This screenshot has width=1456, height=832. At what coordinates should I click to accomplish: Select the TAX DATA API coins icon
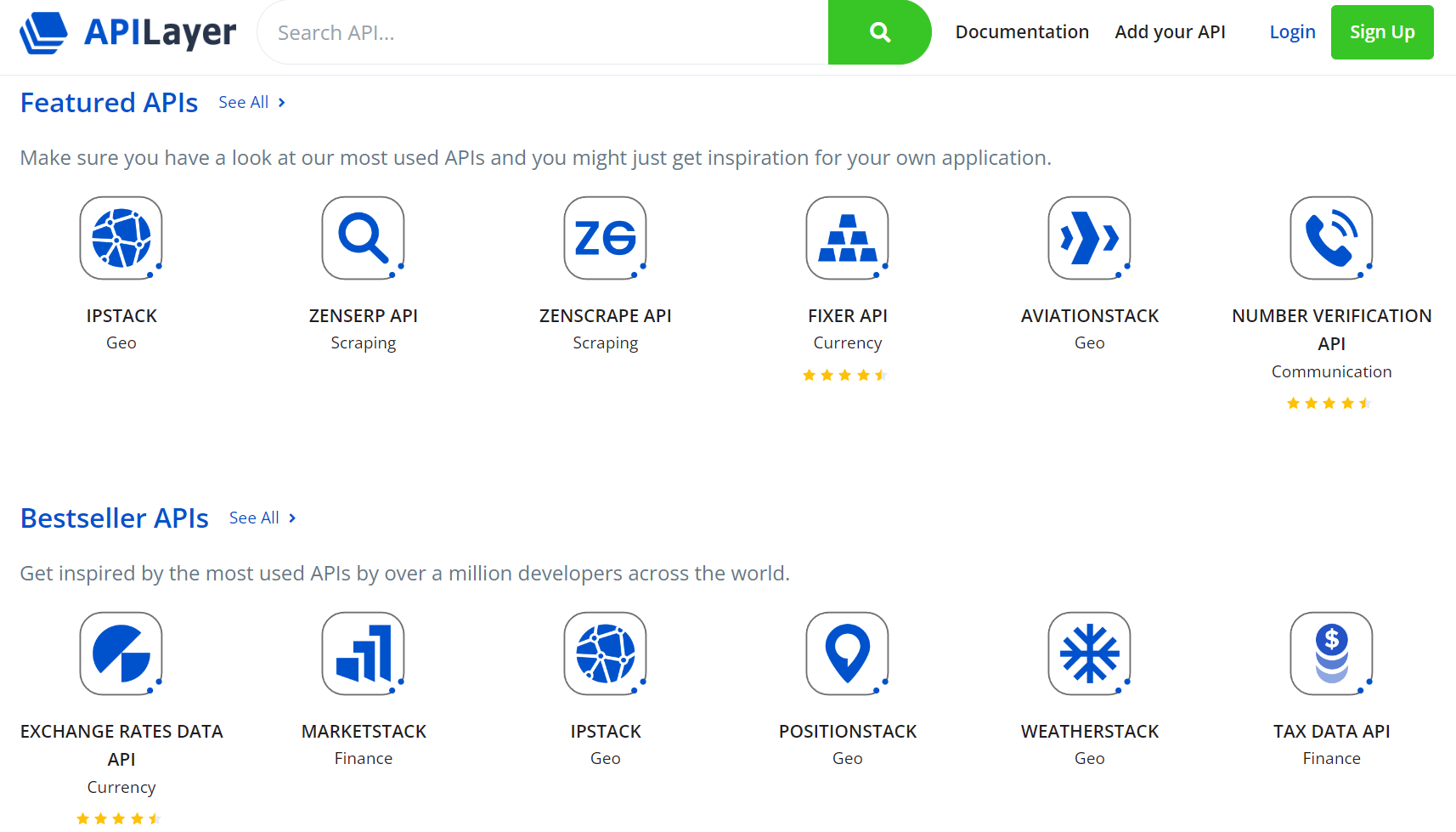click(x=1331, y=654)
